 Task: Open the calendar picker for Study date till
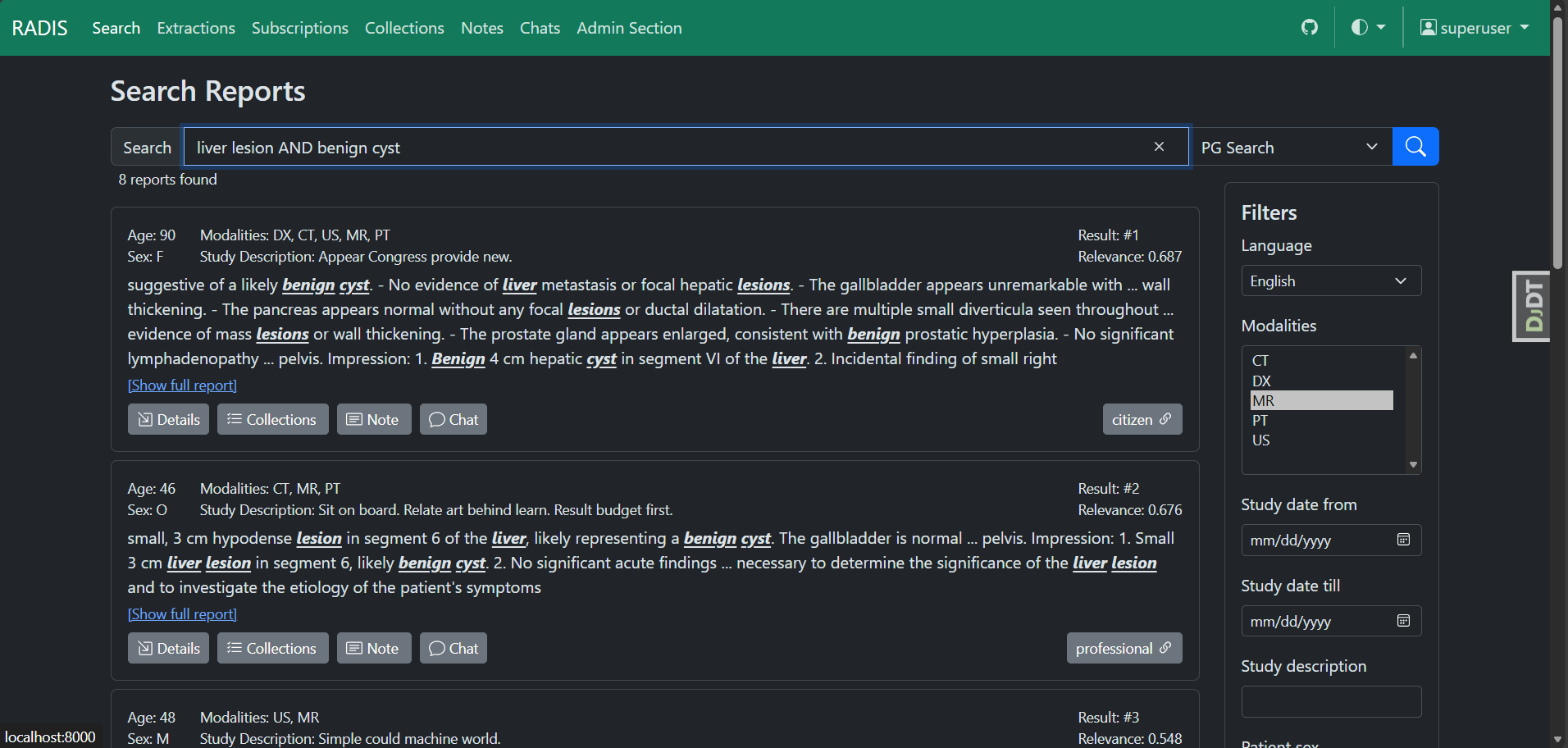pyautogui.click(x=1402, y=621)
